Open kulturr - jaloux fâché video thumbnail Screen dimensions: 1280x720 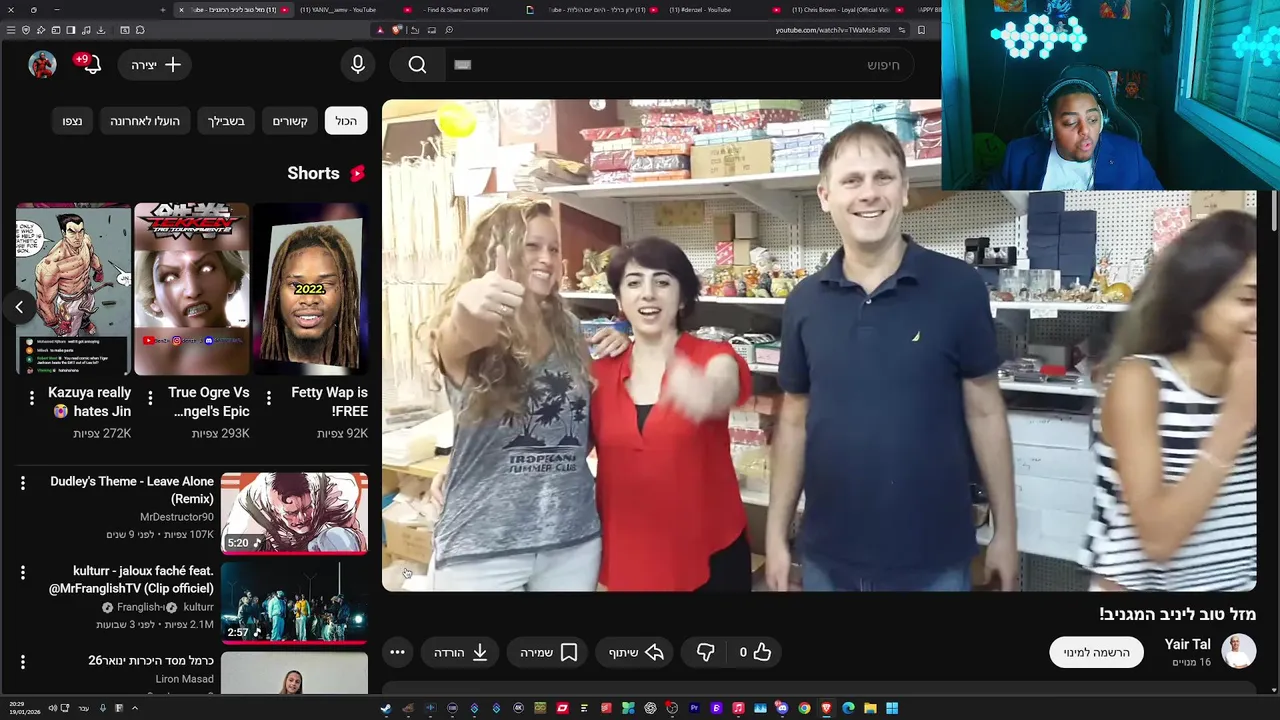pyautogui.click(x=294, y=602)
